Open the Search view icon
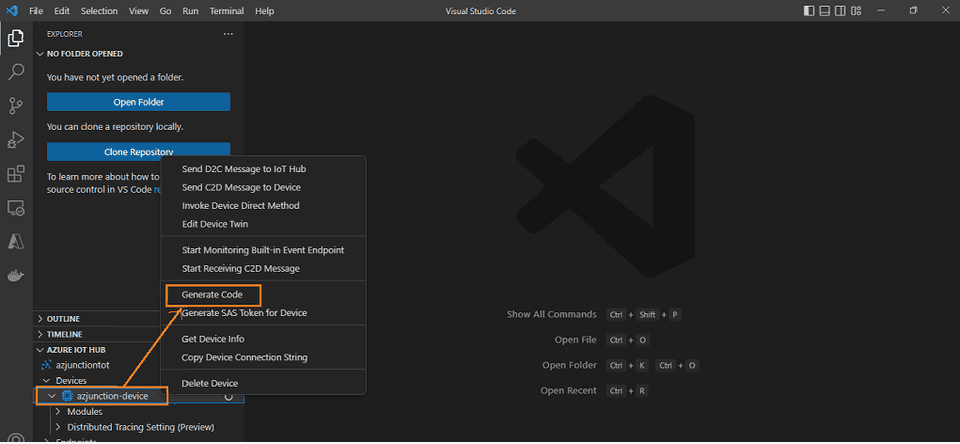This screenshot has width=960, height=444. click(16, 72)
